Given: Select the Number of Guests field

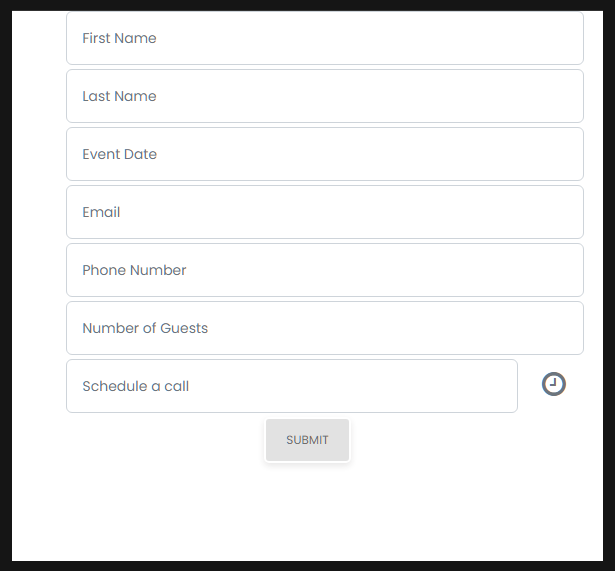Looking at the screenshot, I should (x=325, y=328).
